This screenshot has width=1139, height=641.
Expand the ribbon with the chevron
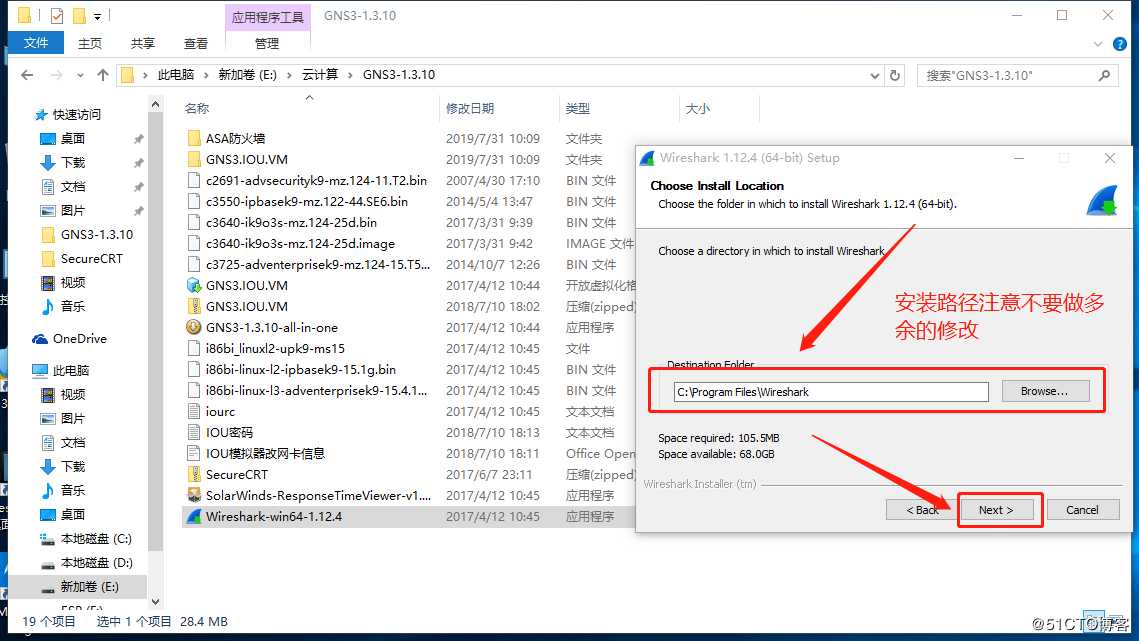click(1098, 44)
